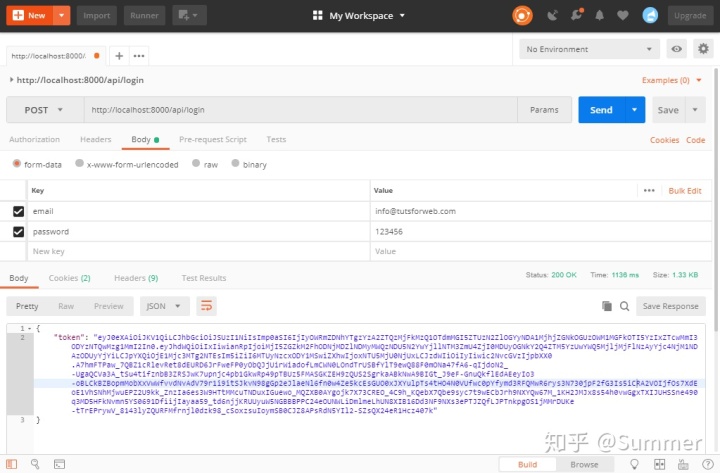Switch to response Cookies (2) tab

[x=69, y=278]
